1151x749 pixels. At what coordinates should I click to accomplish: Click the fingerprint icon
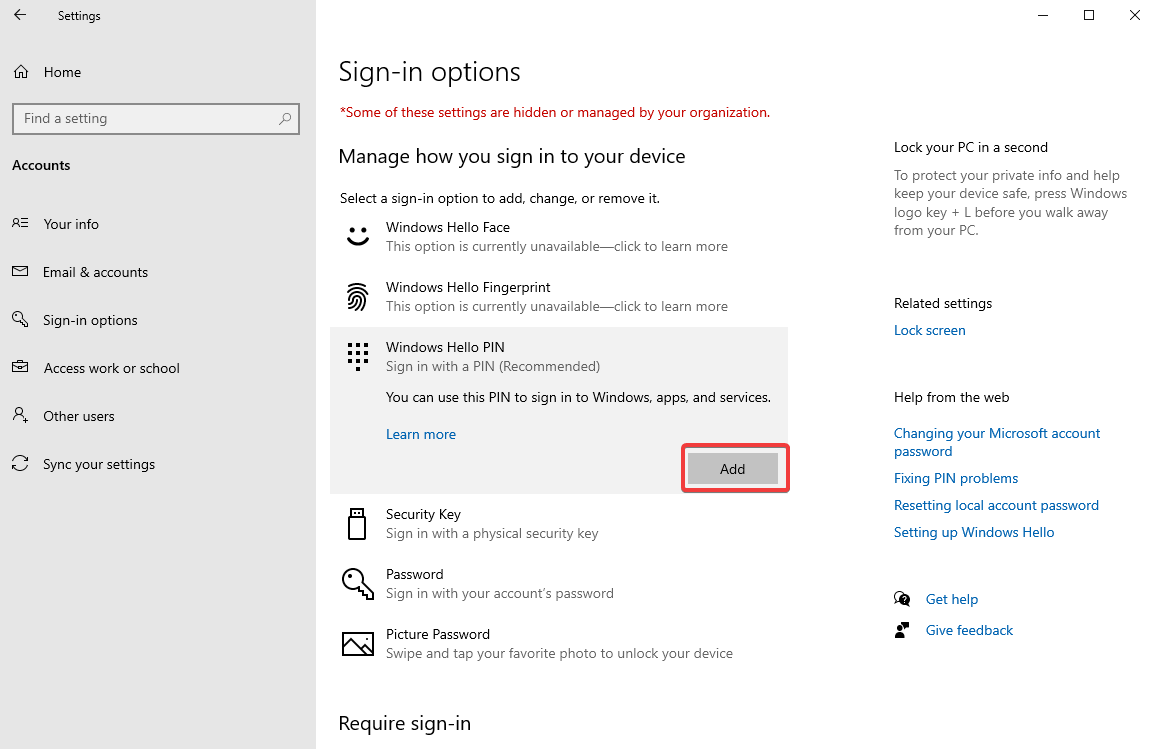357,296
